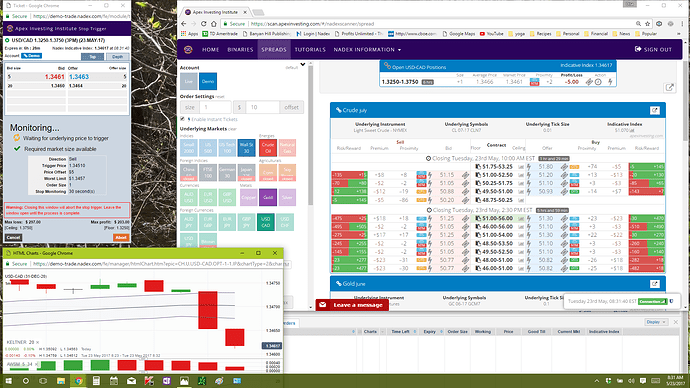This screenshot has height=388, width=690.
Task: Open the Binaries navigation tab
Action: (x=240, y=50)
